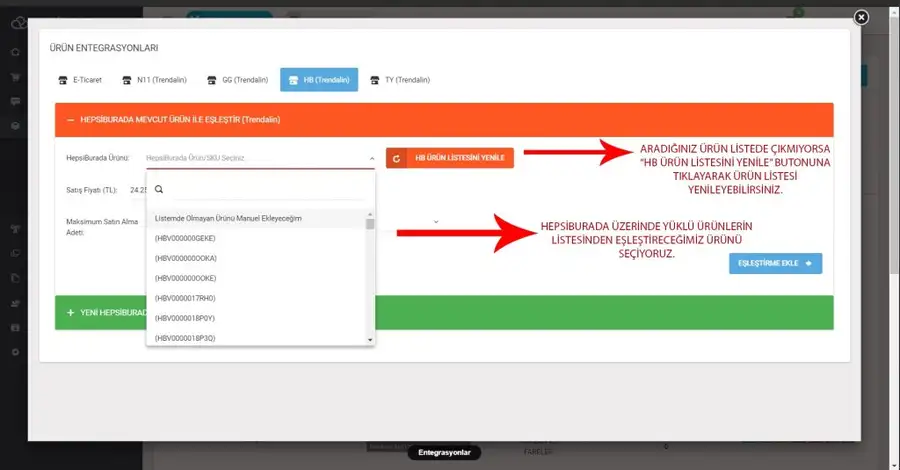This screenshot has width=900, height=470.
Task: Select the (HBV000000OOKA) product
Action: tap(256, 258)
